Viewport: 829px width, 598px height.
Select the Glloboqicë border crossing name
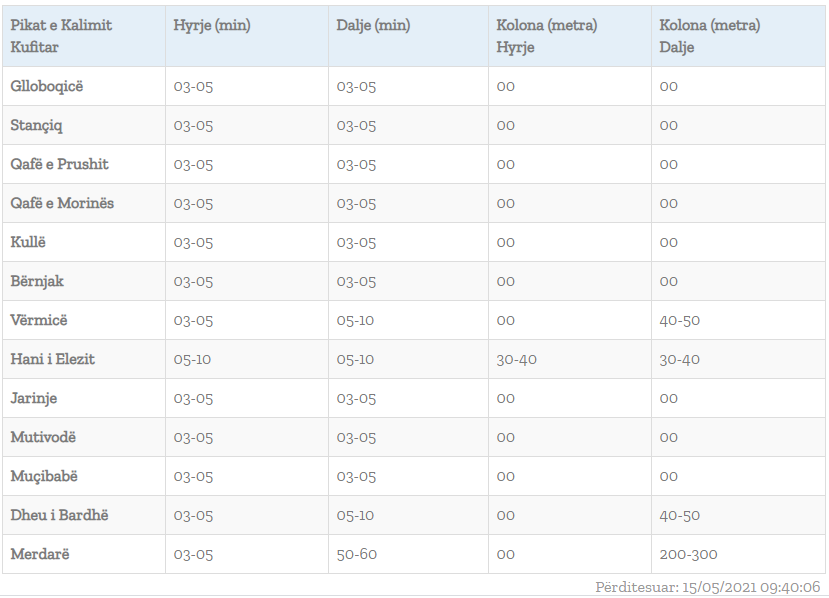tap(47, 86)
